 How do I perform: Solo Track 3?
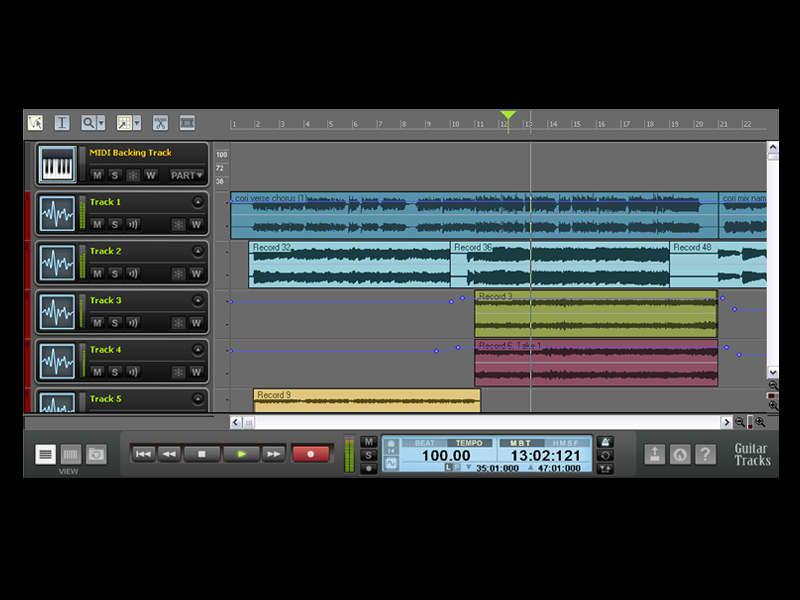115,322
